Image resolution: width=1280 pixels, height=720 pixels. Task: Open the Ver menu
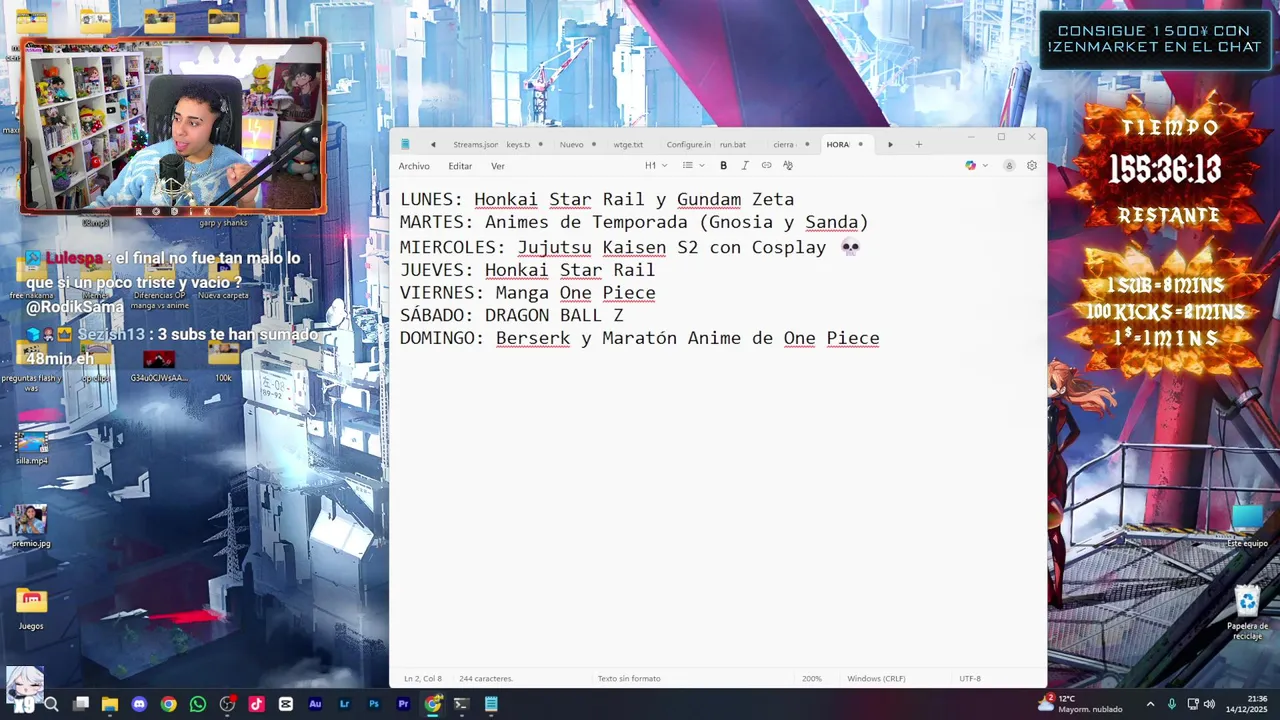point(498,166)
